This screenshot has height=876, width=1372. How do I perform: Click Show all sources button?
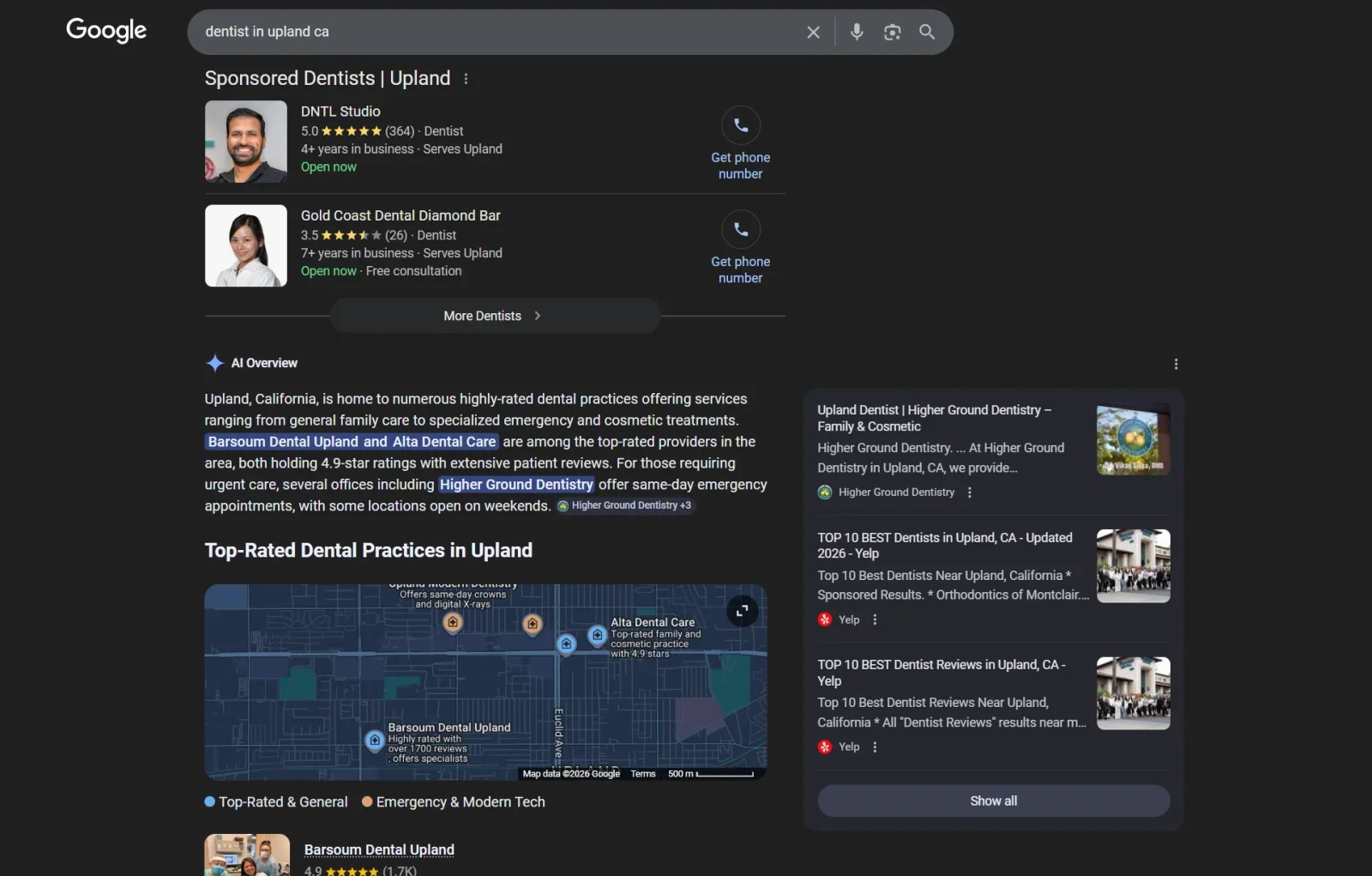[x=993, y=800]
